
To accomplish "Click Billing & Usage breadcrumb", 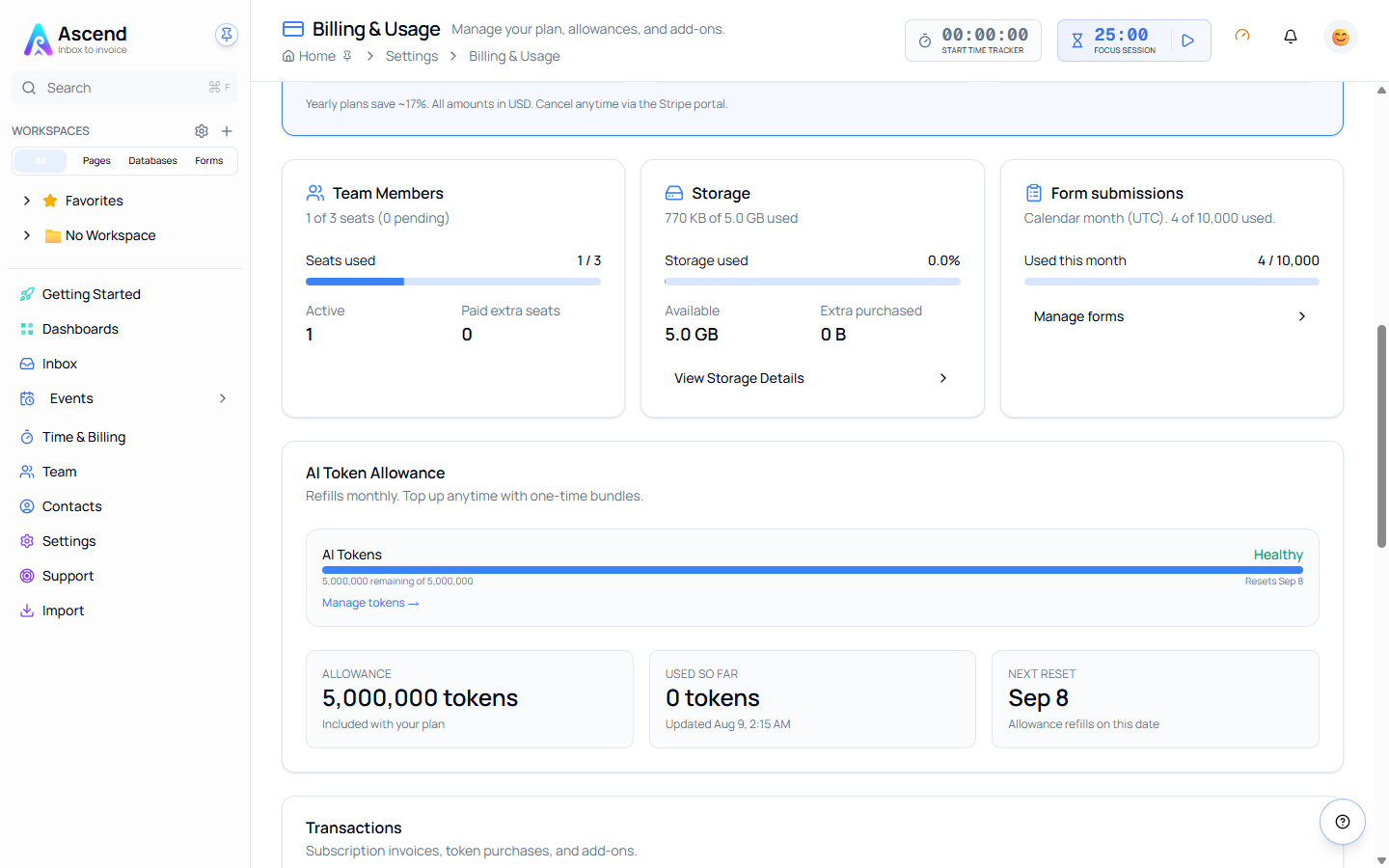I will point(514,56).
